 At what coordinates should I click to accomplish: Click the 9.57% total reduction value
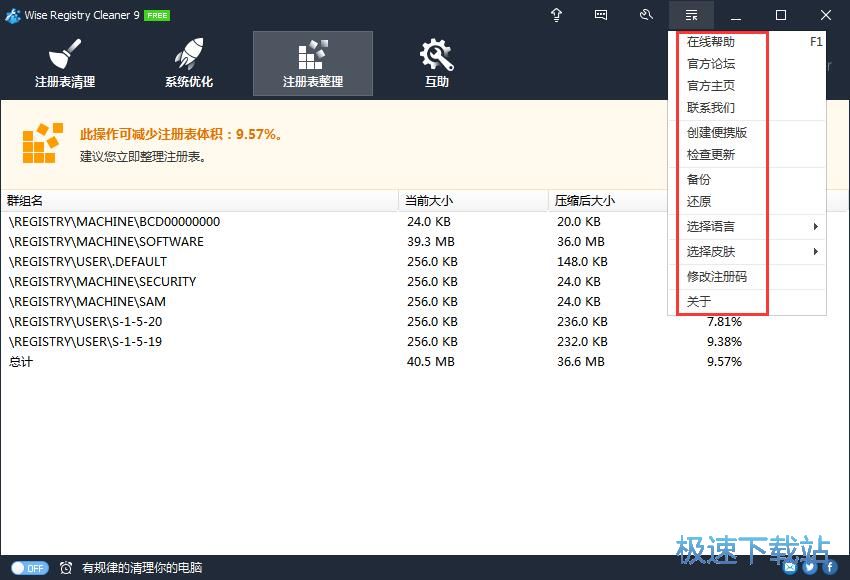(724, 362)
